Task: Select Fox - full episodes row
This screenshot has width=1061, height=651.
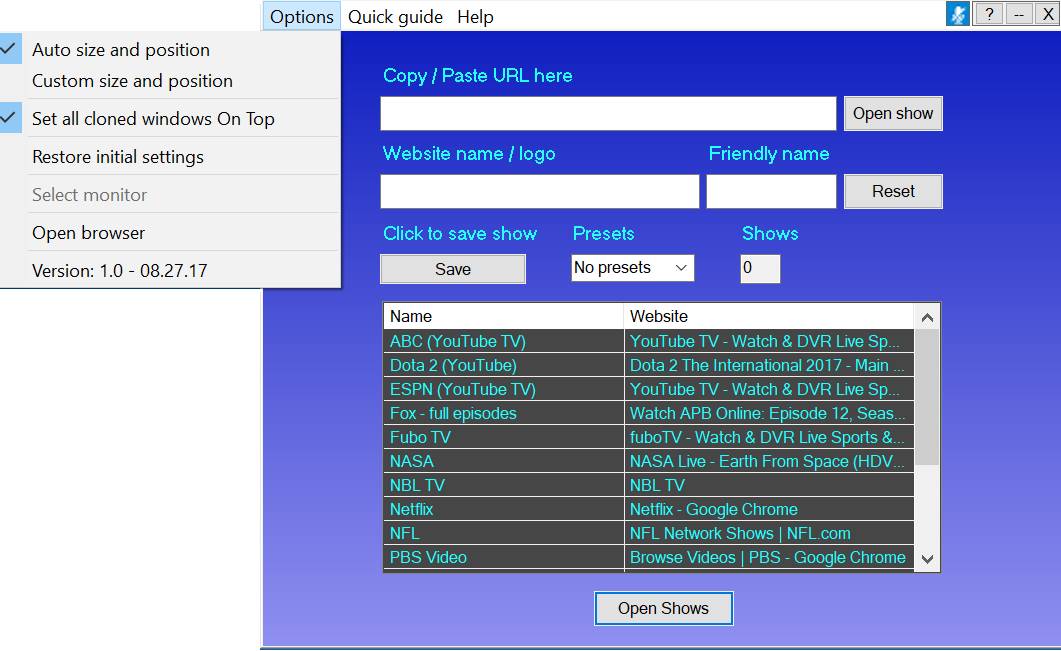Action: click(x=503, y=413)
